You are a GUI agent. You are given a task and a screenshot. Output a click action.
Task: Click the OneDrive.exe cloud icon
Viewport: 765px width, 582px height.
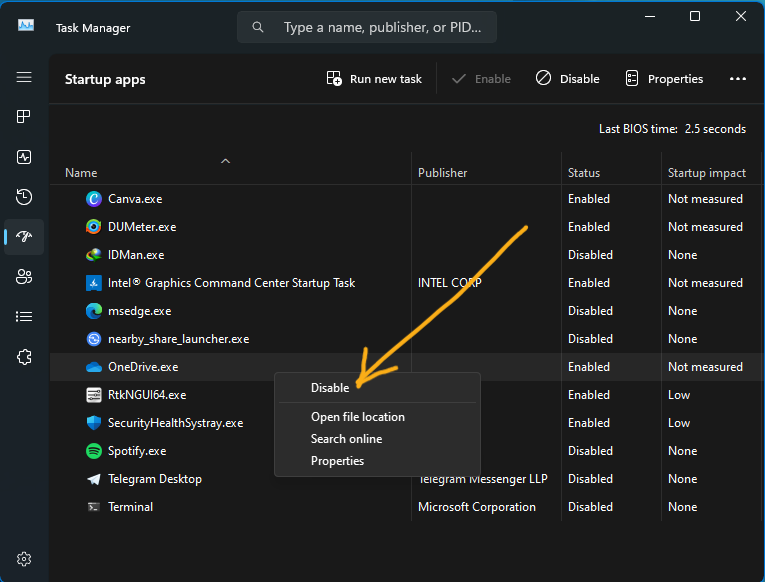coord(94,367)
